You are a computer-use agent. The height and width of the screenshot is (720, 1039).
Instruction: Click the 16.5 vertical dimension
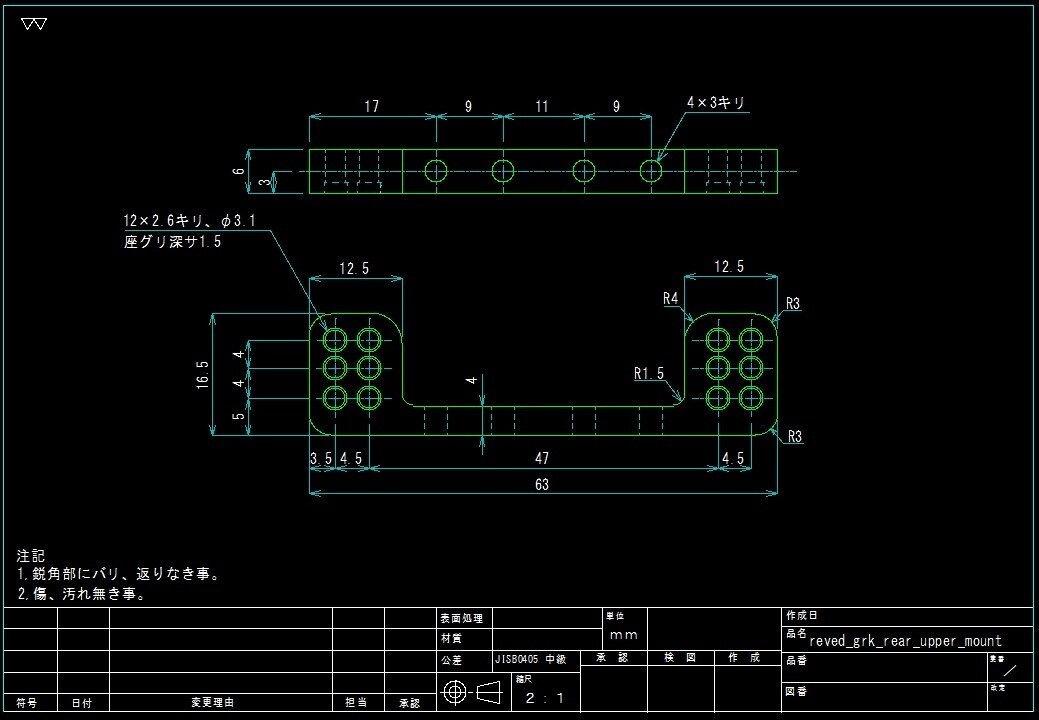click(x=203, y=374)
